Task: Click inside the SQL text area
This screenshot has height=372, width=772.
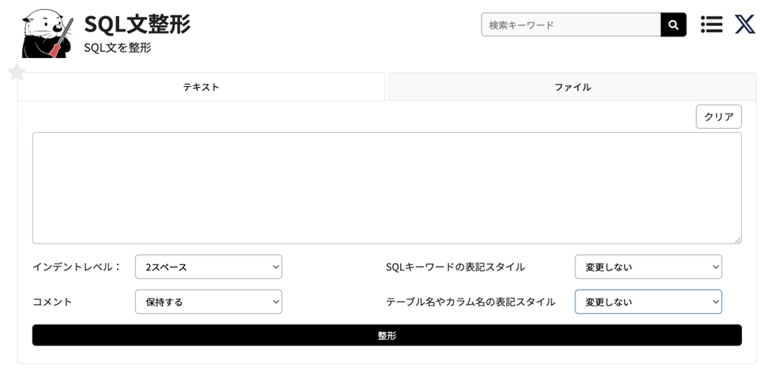Action: click(387, 188)
